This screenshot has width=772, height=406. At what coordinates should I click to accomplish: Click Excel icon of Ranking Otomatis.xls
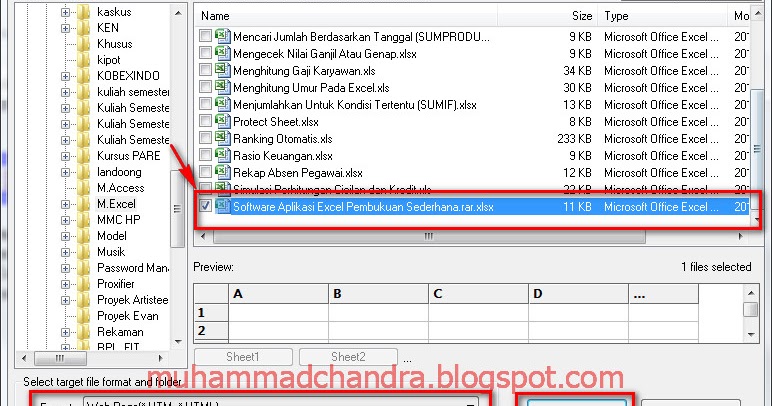(x=223, y=138)
